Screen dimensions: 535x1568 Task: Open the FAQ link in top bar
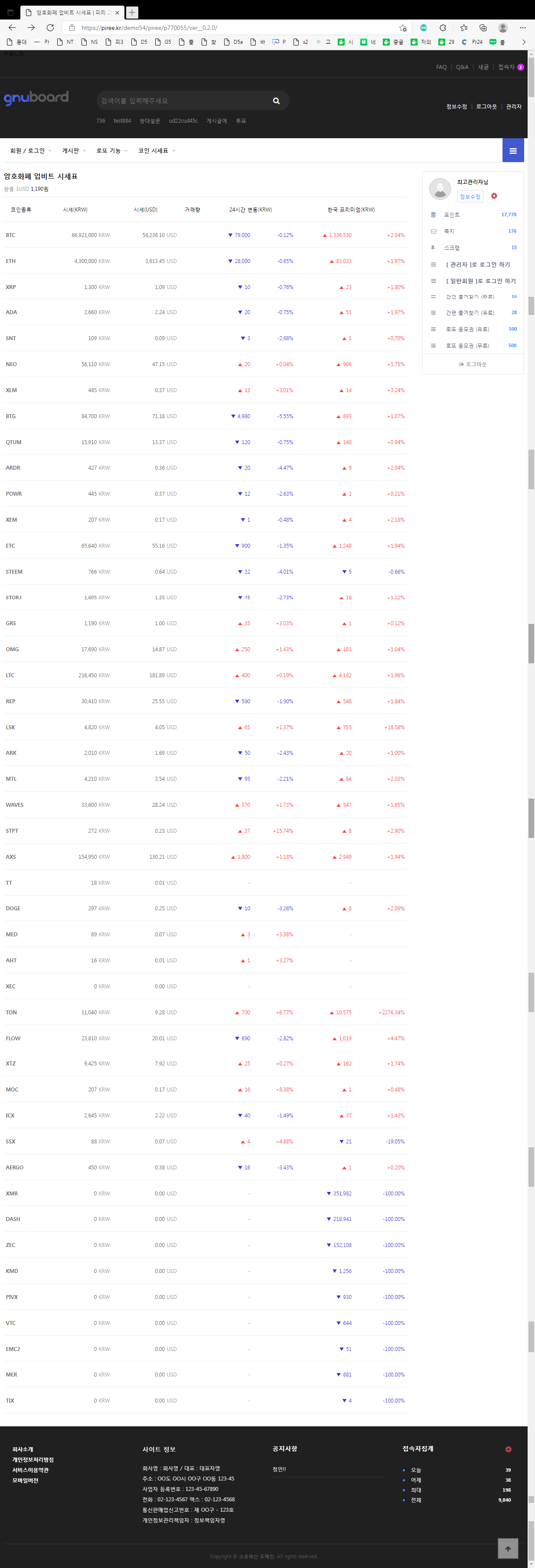441,68
